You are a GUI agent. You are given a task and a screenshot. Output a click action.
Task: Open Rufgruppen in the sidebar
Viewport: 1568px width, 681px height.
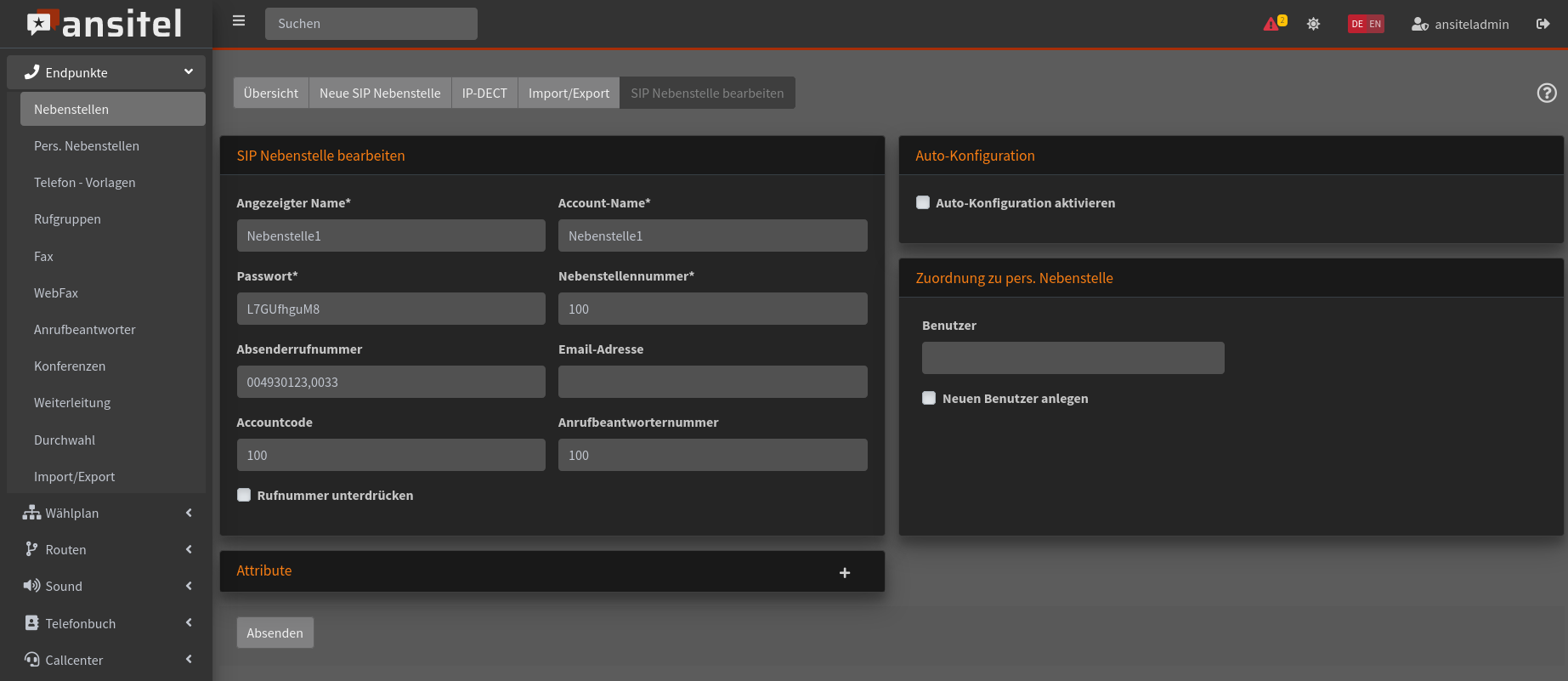coord(67,219)
